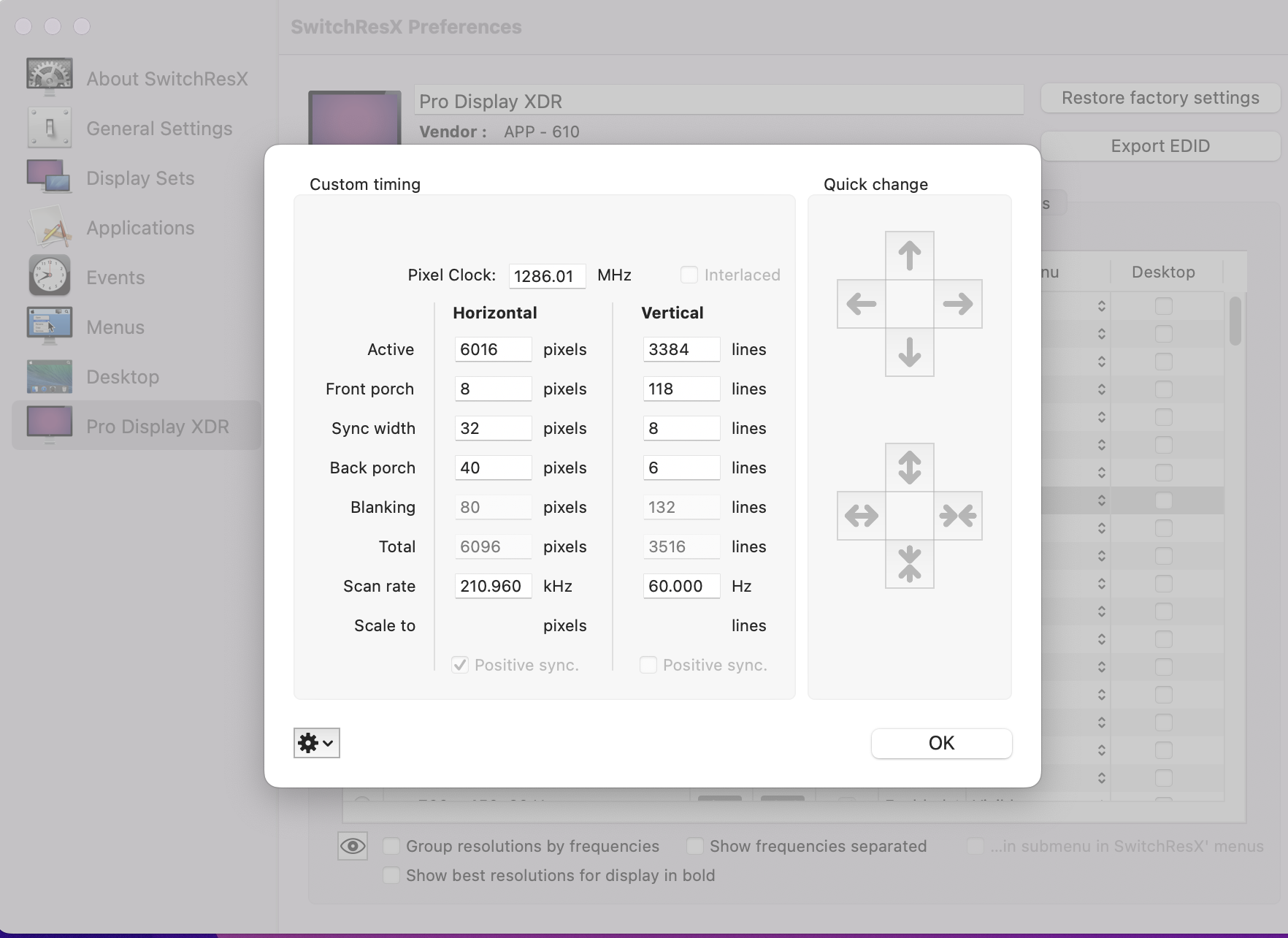Click the move-down arrow in Quick change
This screenshot has height=938, width=1288.
pos(909,352)
